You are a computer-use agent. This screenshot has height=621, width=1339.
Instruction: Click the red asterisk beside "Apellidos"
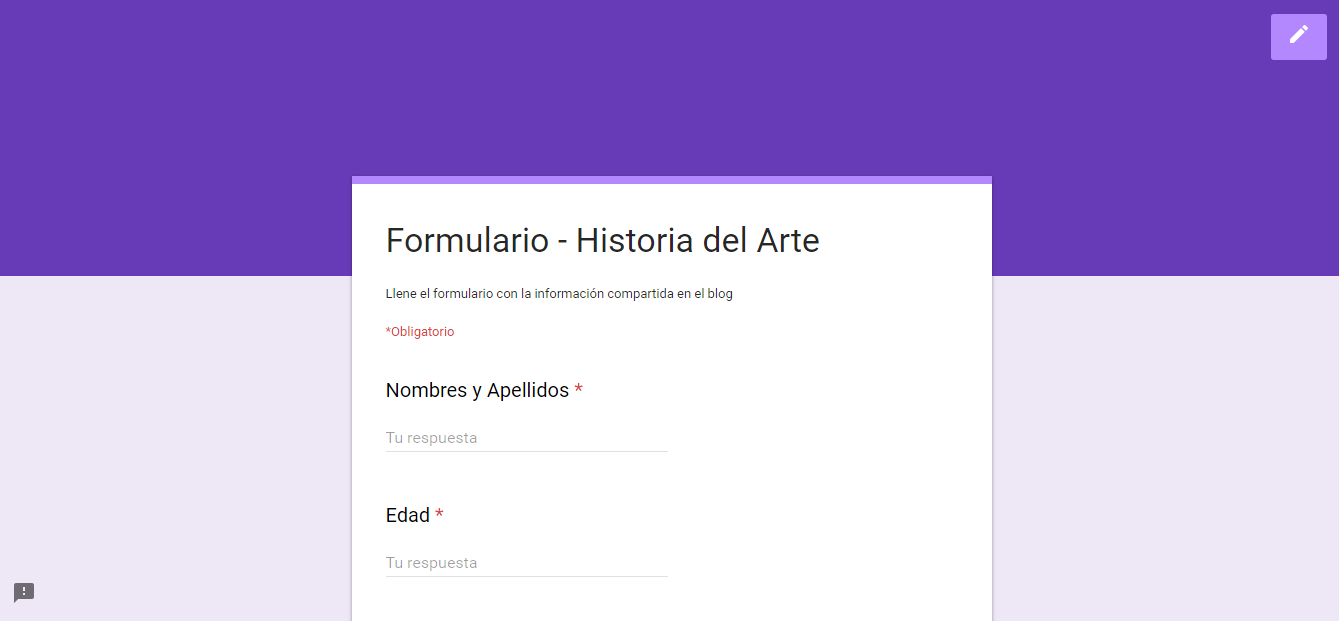(x=578, y=390)
